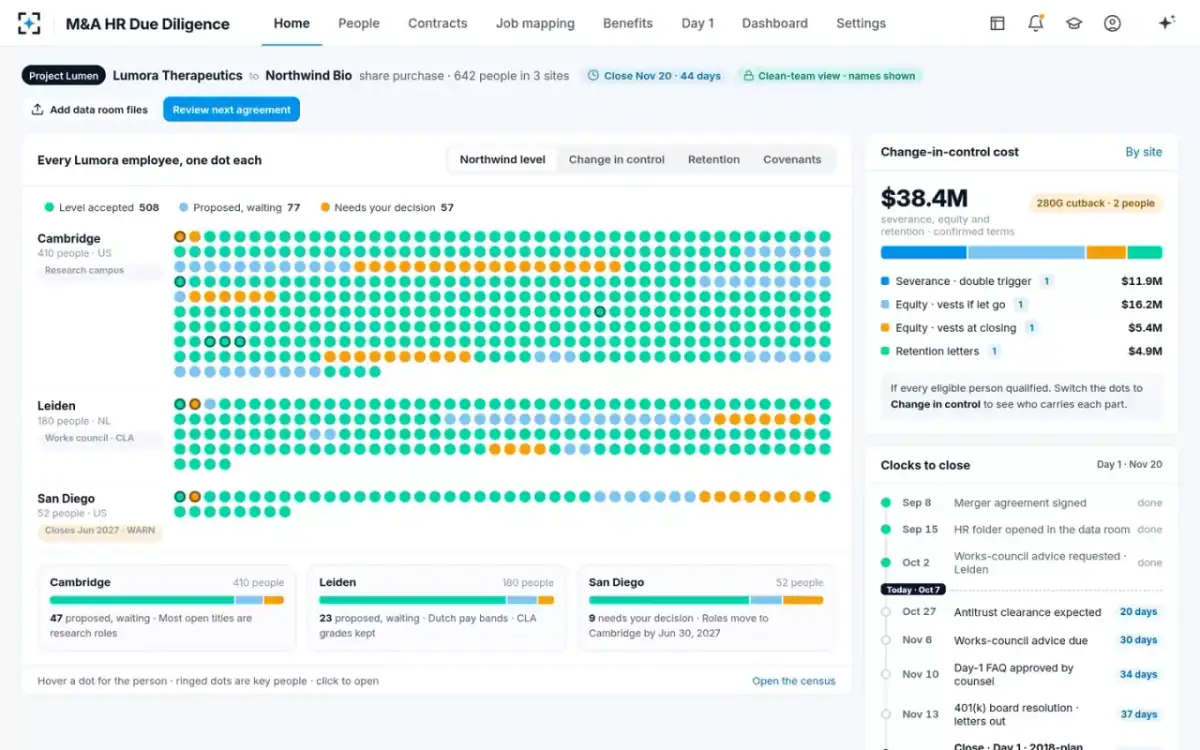Click the lock icon in Clean-team view chip
1200x750 pixels.
(748, 76)
